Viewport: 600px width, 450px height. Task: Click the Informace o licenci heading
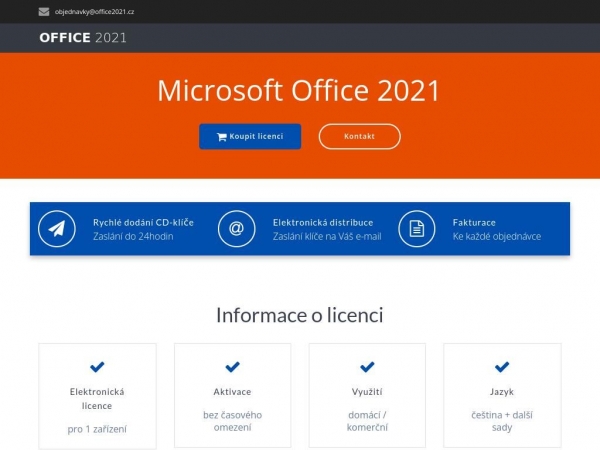point(300,315)
